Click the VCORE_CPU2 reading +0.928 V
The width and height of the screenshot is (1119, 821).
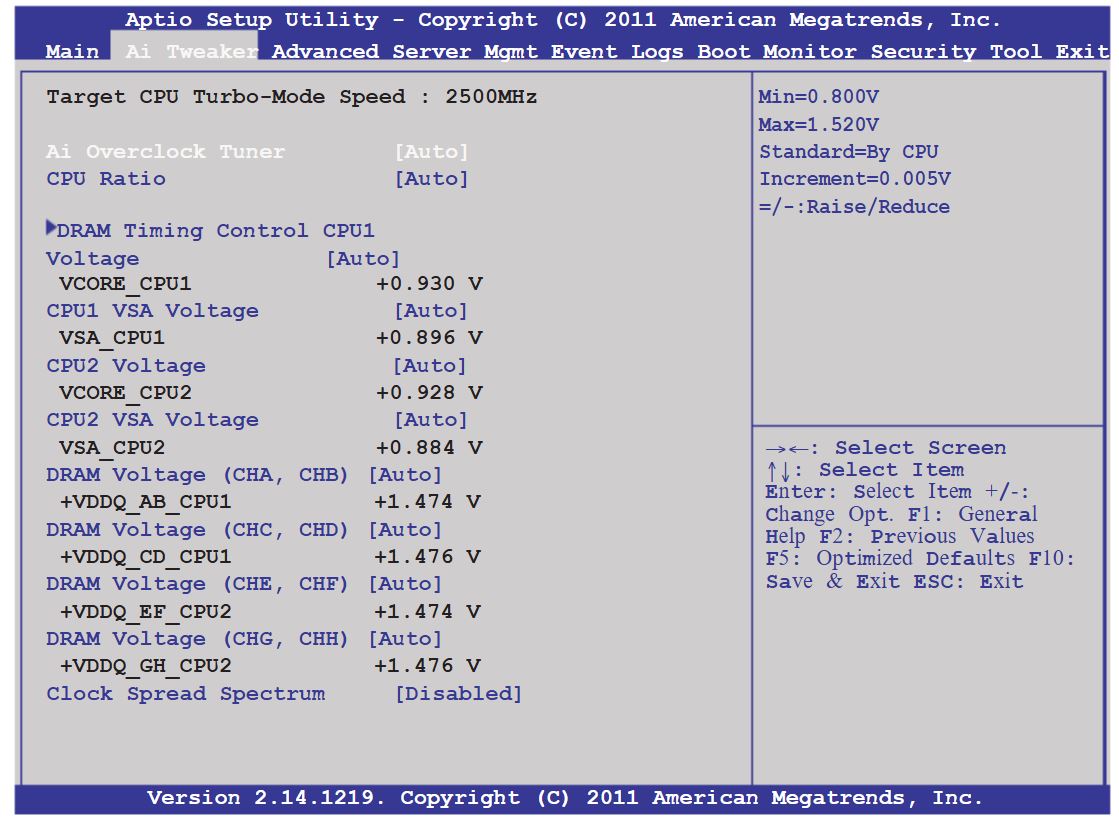[x=430, y=393]
